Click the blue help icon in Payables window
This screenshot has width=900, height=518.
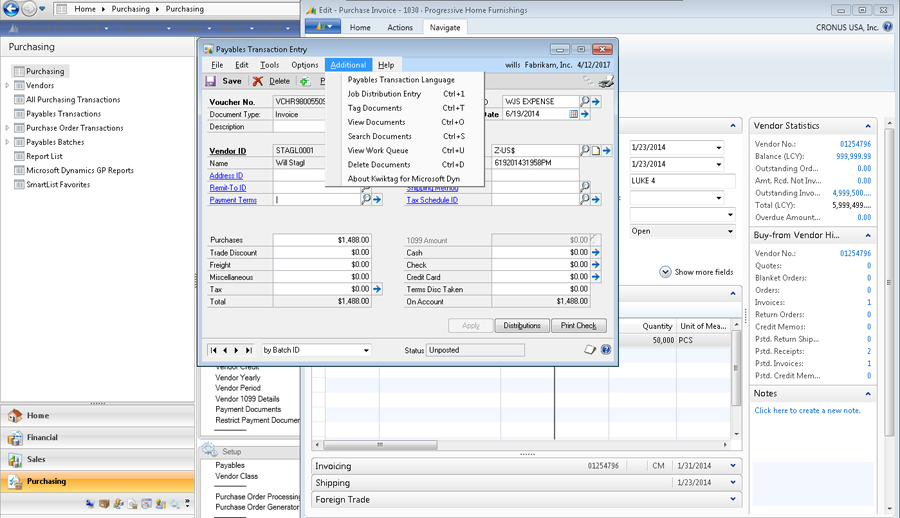(606, 350)
